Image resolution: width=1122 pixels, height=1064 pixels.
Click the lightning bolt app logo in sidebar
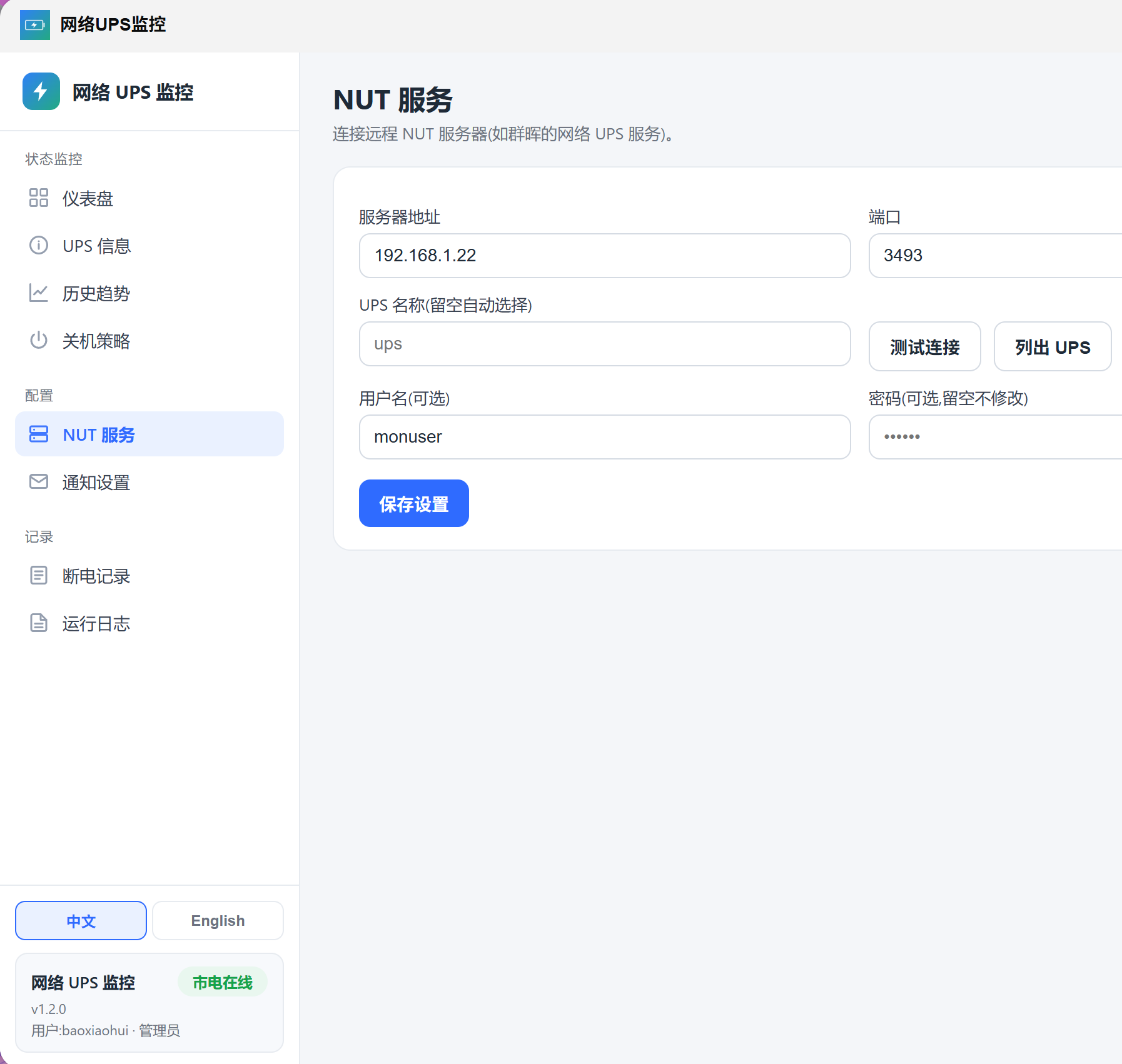coord(41,91)
